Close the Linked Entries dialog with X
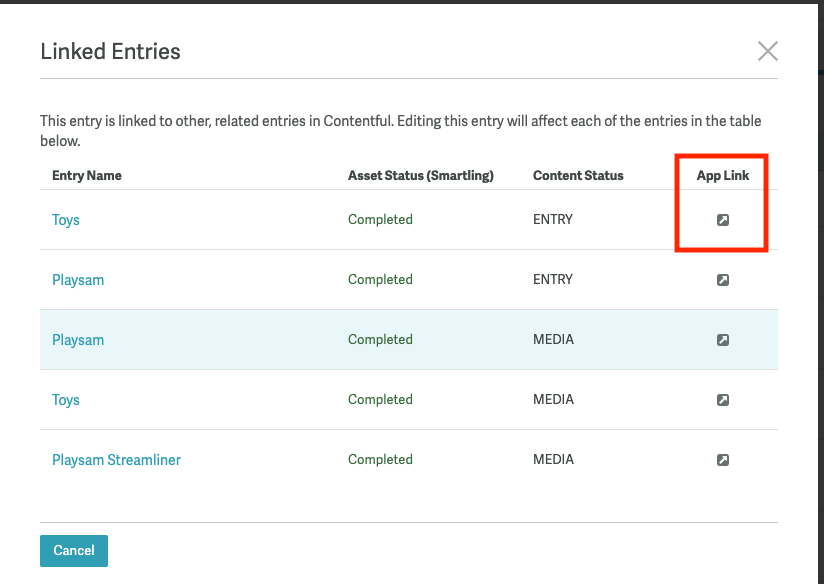 767,51
